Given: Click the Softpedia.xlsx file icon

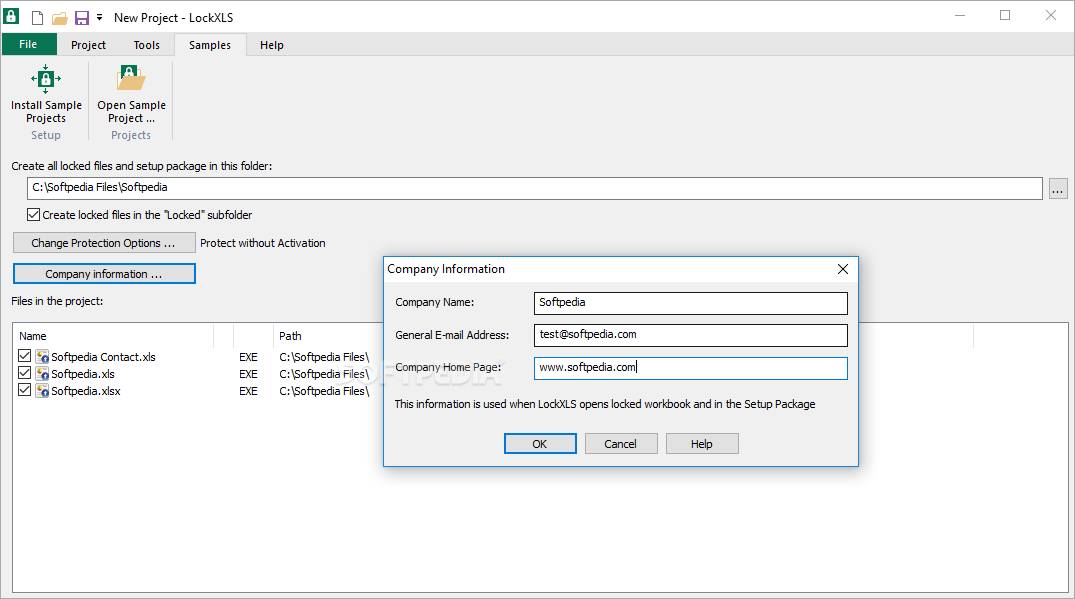Looking at the screenshot, I should click(43, 391).
